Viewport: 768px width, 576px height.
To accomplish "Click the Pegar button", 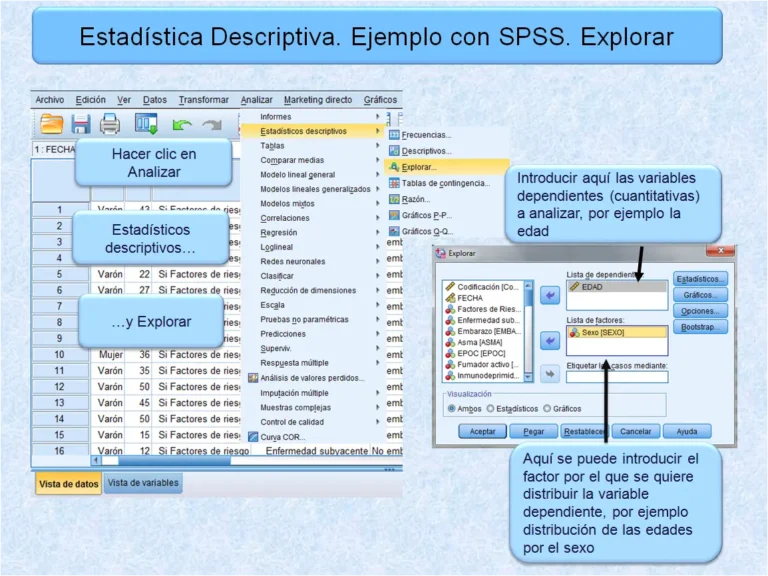I will (533, 431).
